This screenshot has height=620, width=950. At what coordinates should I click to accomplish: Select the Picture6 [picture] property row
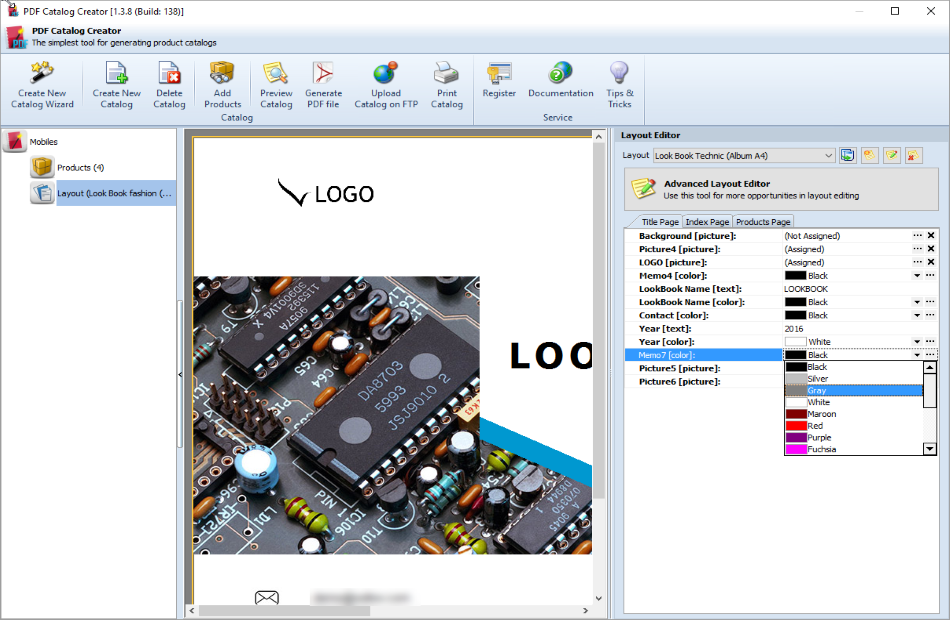tap(703, 381)
